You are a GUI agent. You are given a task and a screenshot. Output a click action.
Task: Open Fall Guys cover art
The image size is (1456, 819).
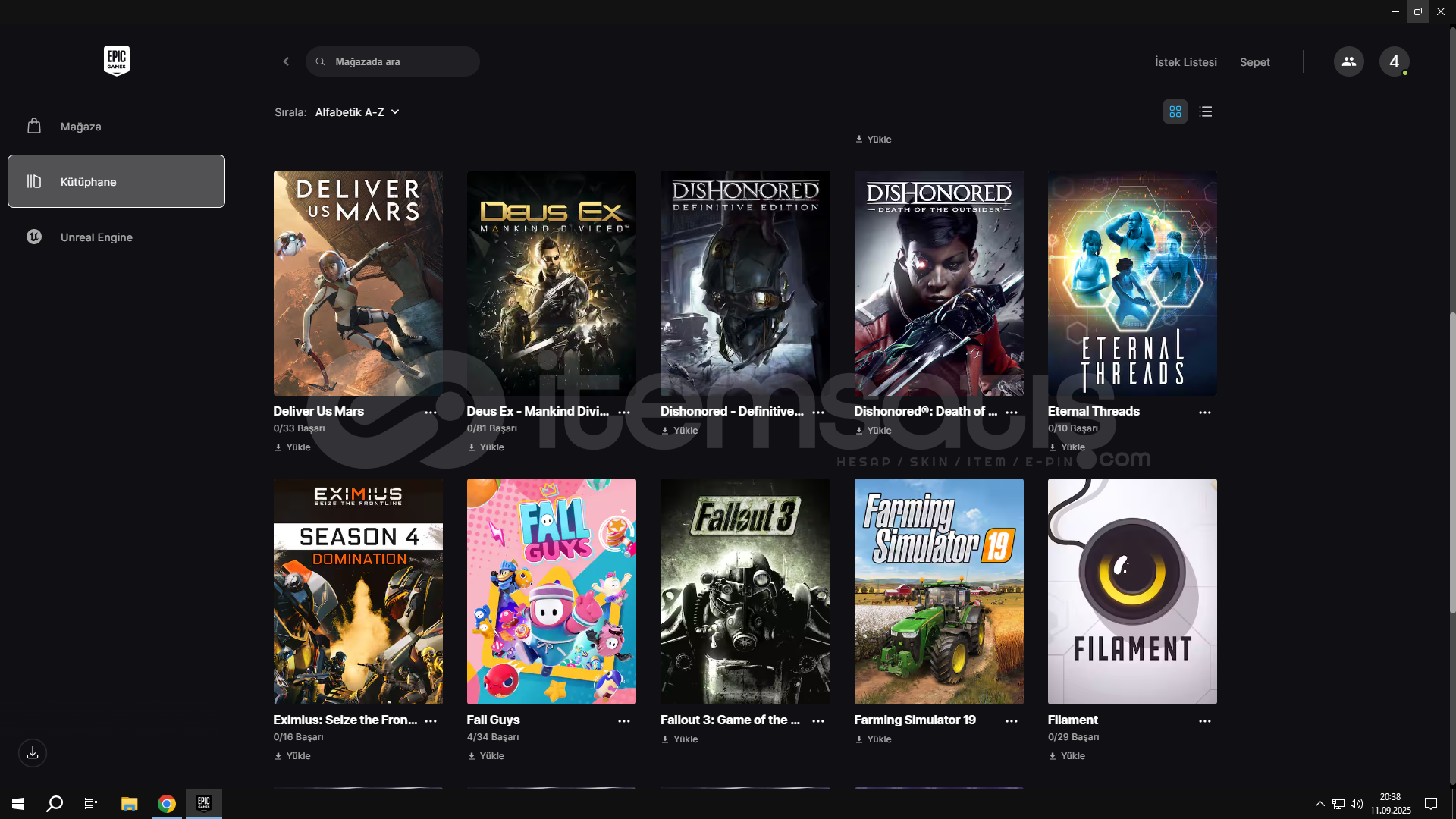click(551, 591)
